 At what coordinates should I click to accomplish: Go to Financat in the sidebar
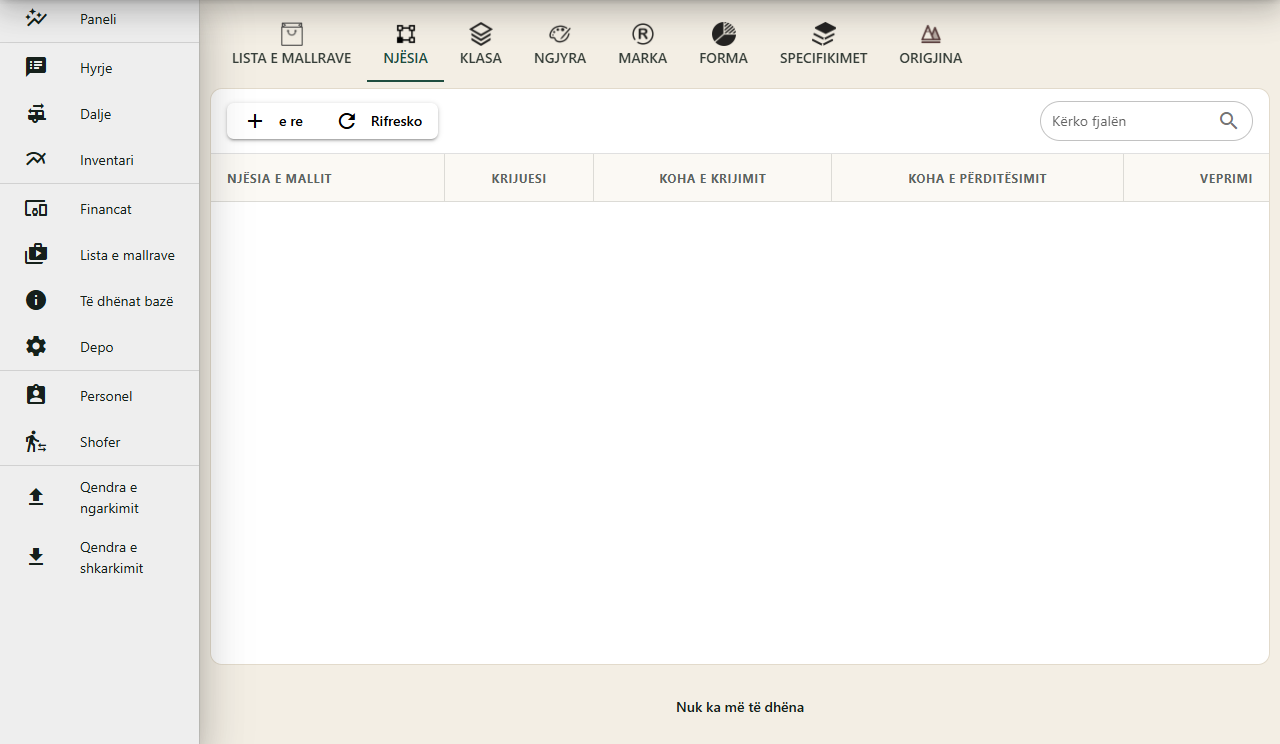click(99, 209)
